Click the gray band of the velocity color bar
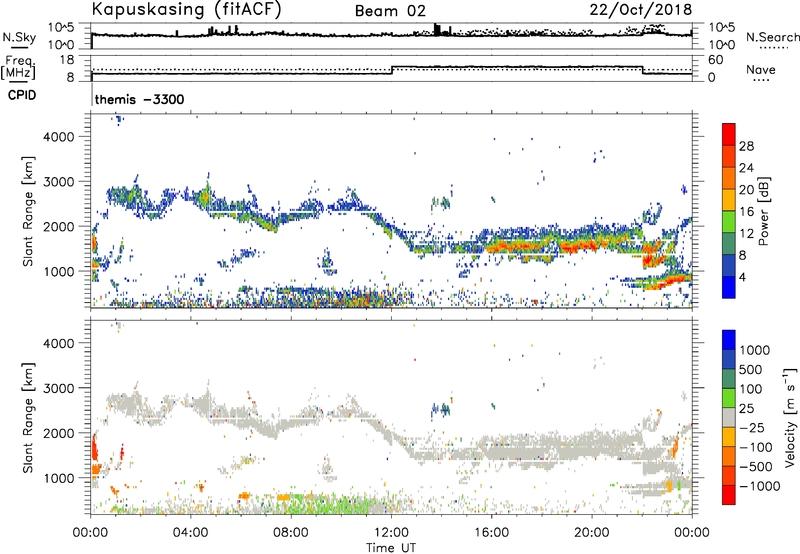Image resolution: width=800 pixels, height=554 pixels. [x=729, y=417]
